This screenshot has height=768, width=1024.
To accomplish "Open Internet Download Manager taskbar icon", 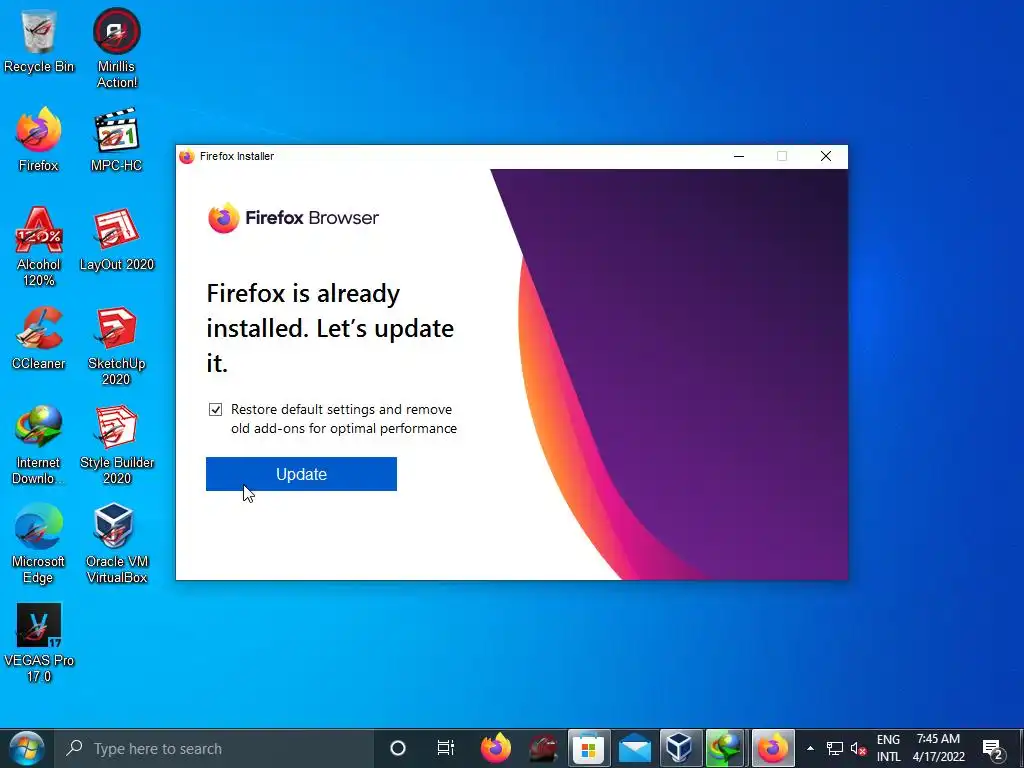I will tap(726, 748).
